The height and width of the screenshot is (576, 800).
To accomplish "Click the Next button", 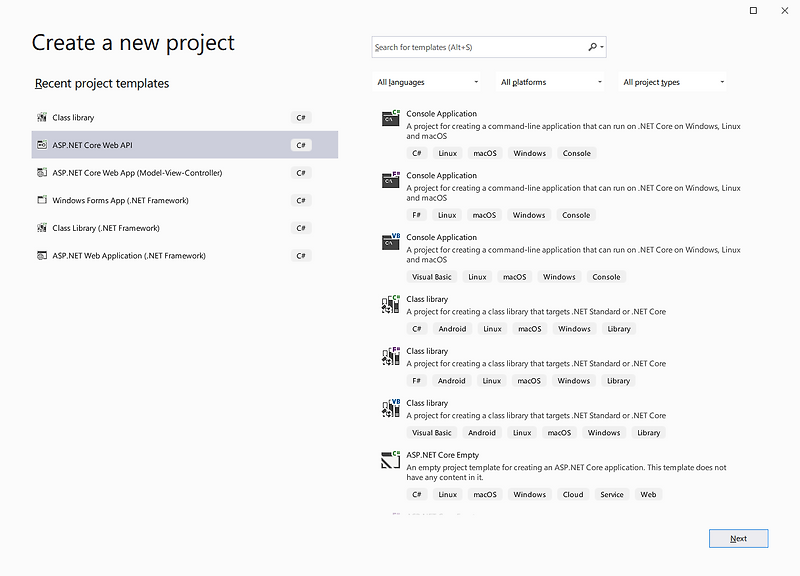I will point(739,538).
